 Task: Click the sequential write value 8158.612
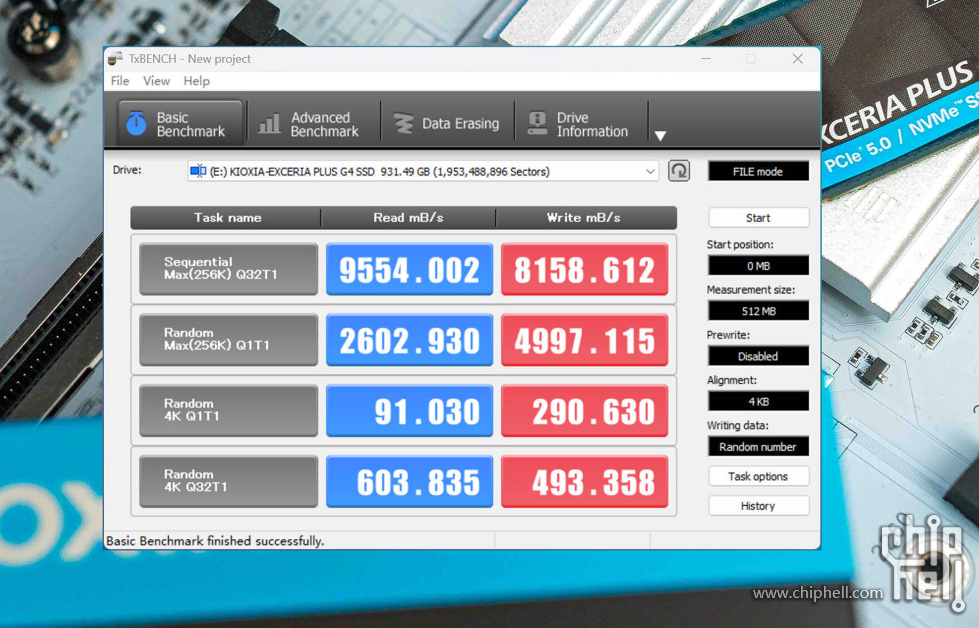[584, 269]
